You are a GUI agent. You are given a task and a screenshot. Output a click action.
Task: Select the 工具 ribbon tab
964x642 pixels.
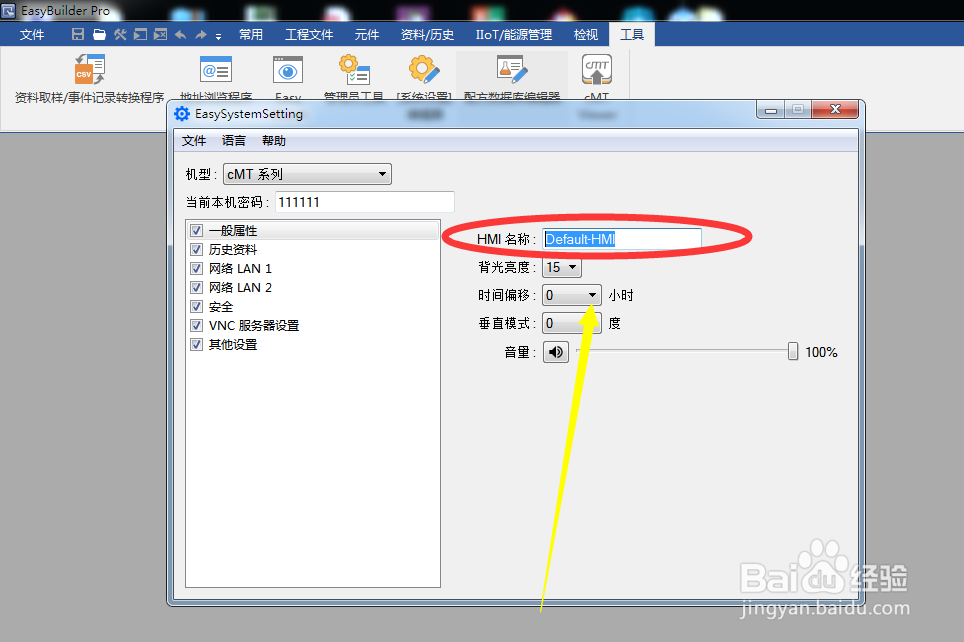(x=632, y=34)
